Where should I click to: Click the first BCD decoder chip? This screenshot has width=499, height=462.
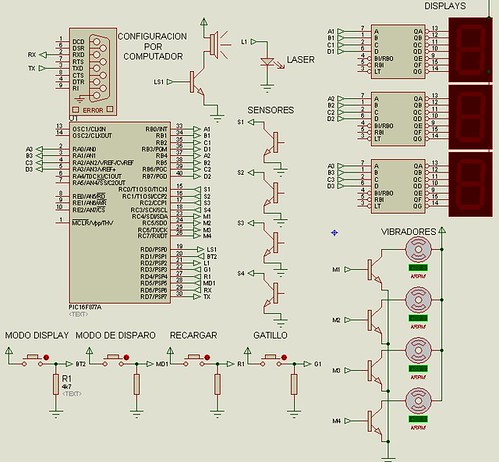[398, 51]
